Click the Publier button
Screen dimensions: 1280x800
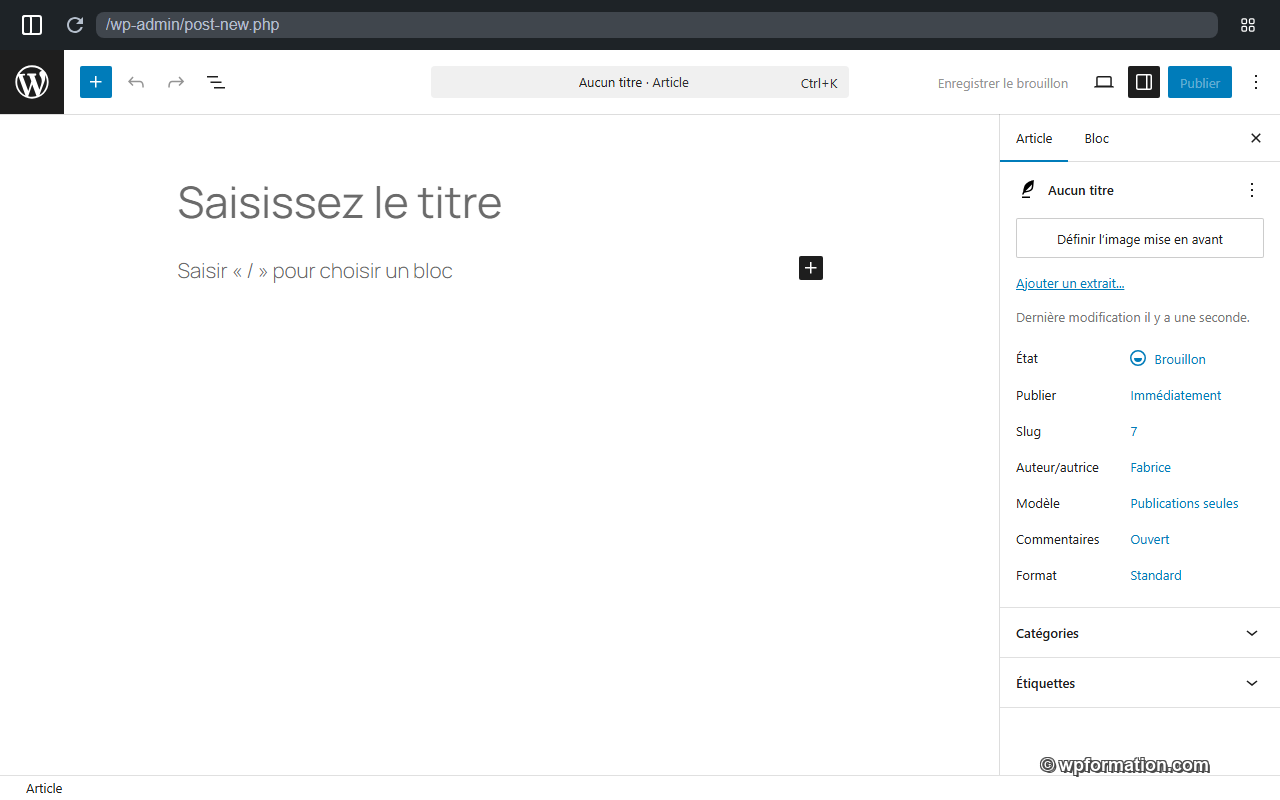[x=1200, y=82]
